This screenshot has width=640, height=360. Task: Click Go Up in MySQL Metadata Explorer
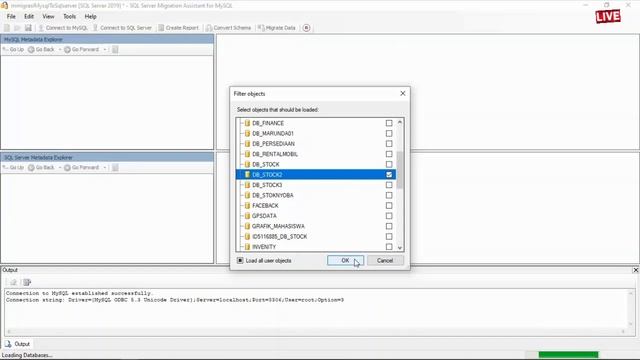(x=13, y=49)
